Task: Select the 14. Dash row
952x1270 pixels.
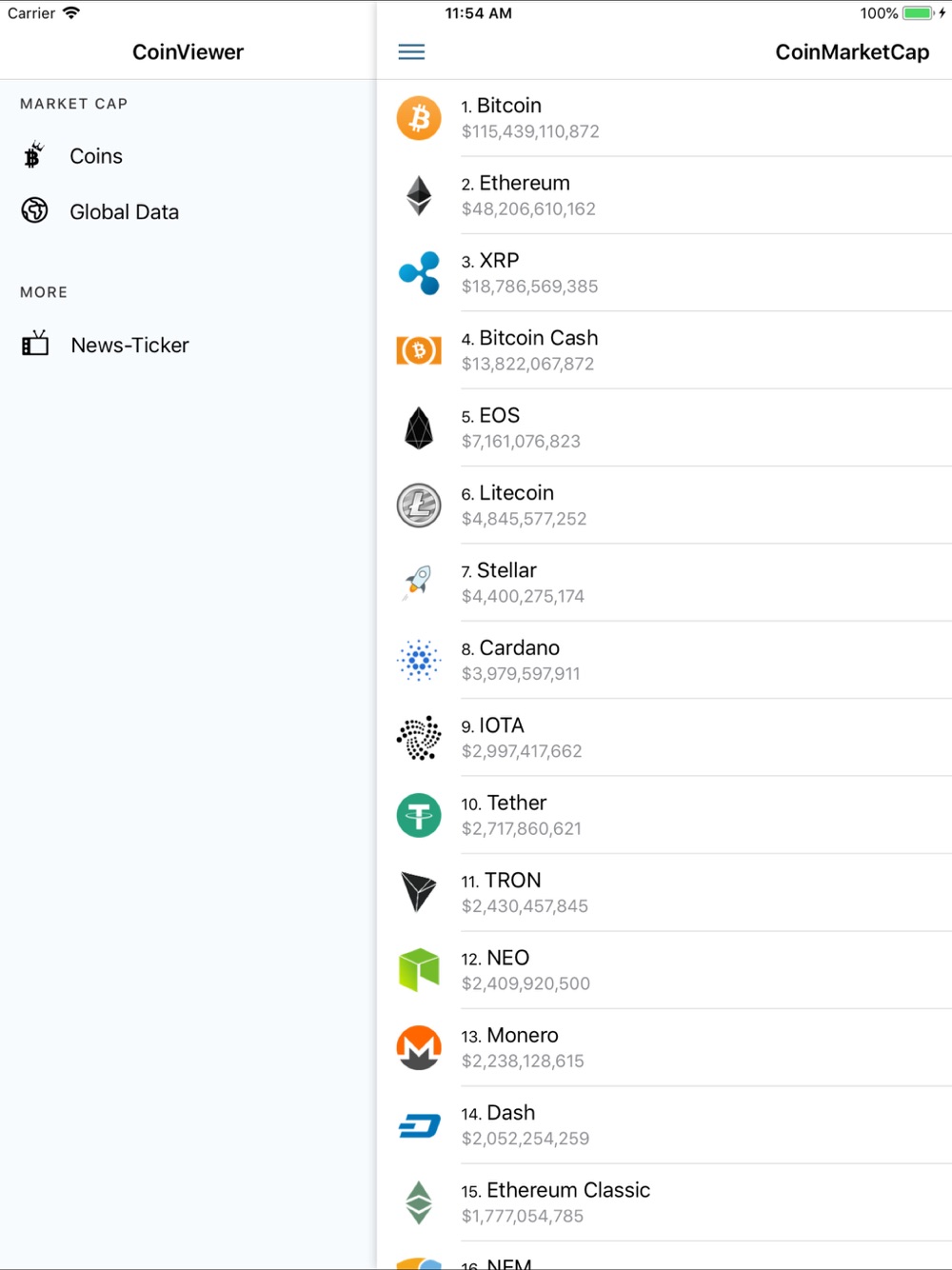Action: (x=664, y=1125)
